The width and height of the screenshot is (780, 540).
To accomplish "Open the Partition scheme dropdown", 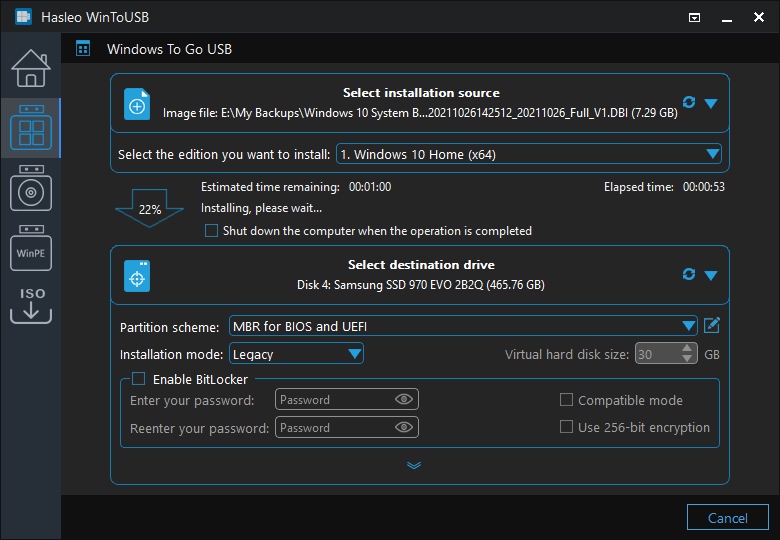I will pyautogui.click(x=463, y=326).
